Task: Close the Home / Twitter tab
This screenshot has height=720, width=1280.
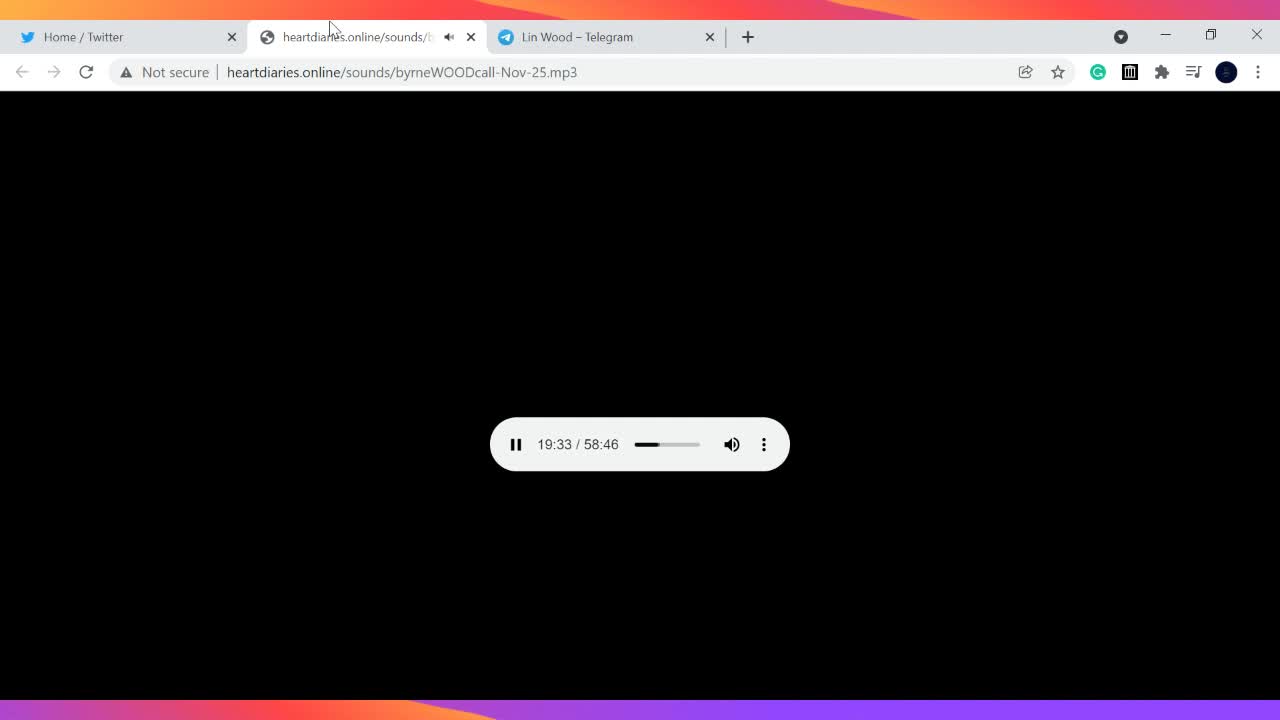Action: (x=232, y=37)
